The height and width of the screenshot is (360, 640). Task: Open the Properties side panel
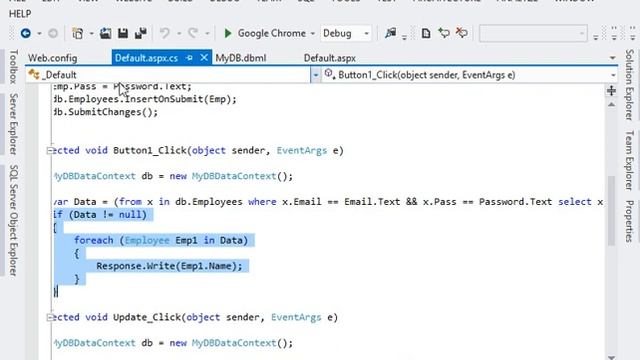(x=629, y=221)
